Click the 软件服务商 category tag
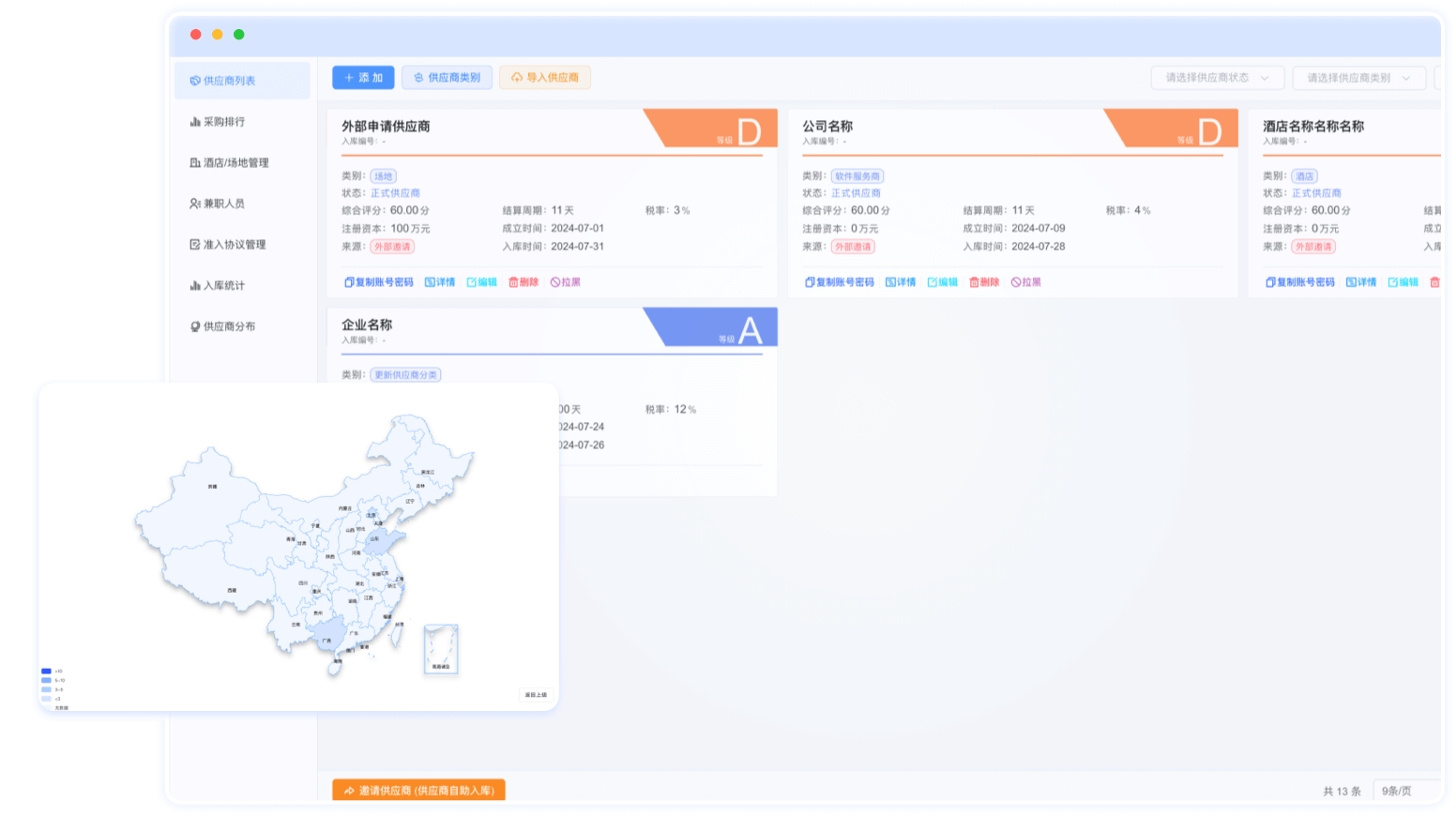Viewport: 1456px width, 816px height. tap(857, 176)
